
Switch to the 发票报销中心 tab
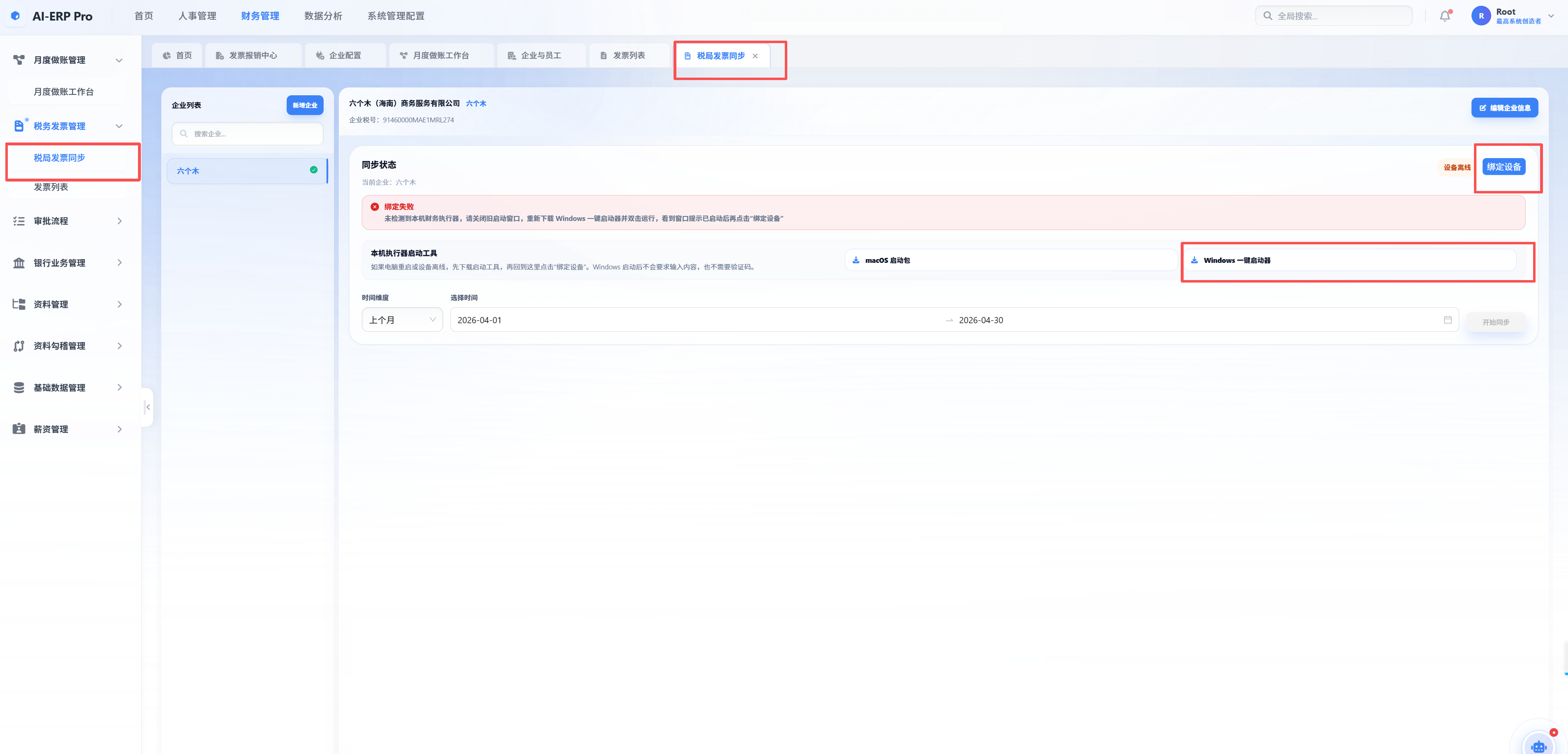tap(253, 55)
